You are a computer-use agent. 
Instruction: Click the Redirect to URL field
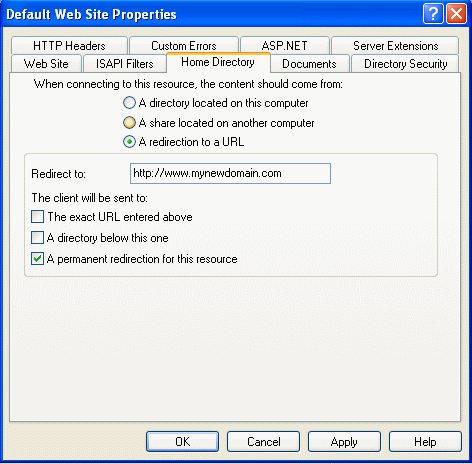tap(230, 173)
